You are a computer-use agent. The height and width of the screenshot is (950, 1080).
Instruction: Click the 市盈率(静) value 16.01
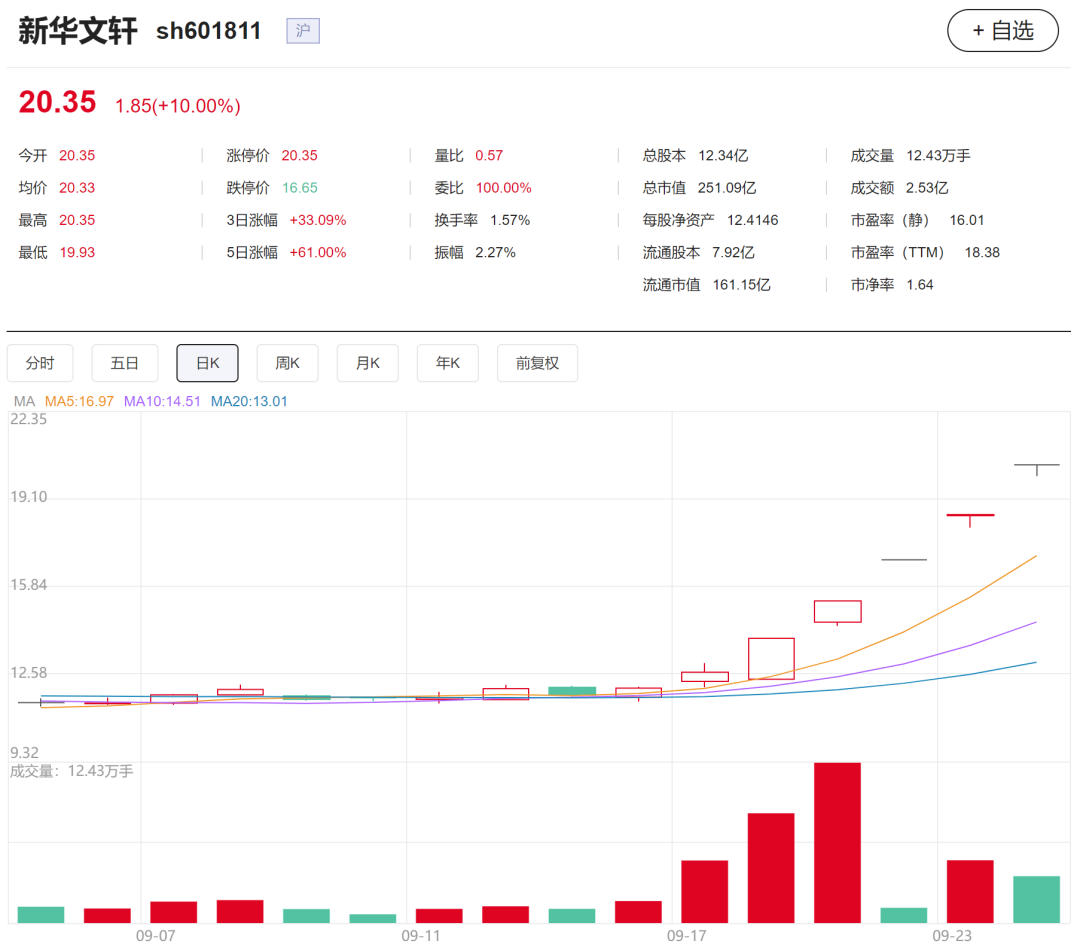[x=967, y=220]
